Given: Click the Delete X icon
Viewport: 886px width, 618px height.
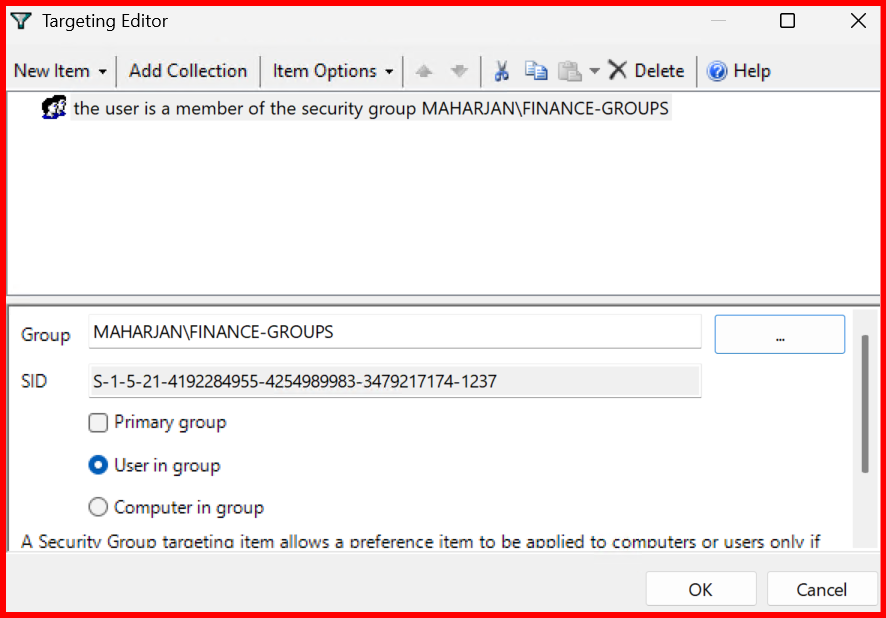Looking at the screenshot, I should tap(618, 71).
